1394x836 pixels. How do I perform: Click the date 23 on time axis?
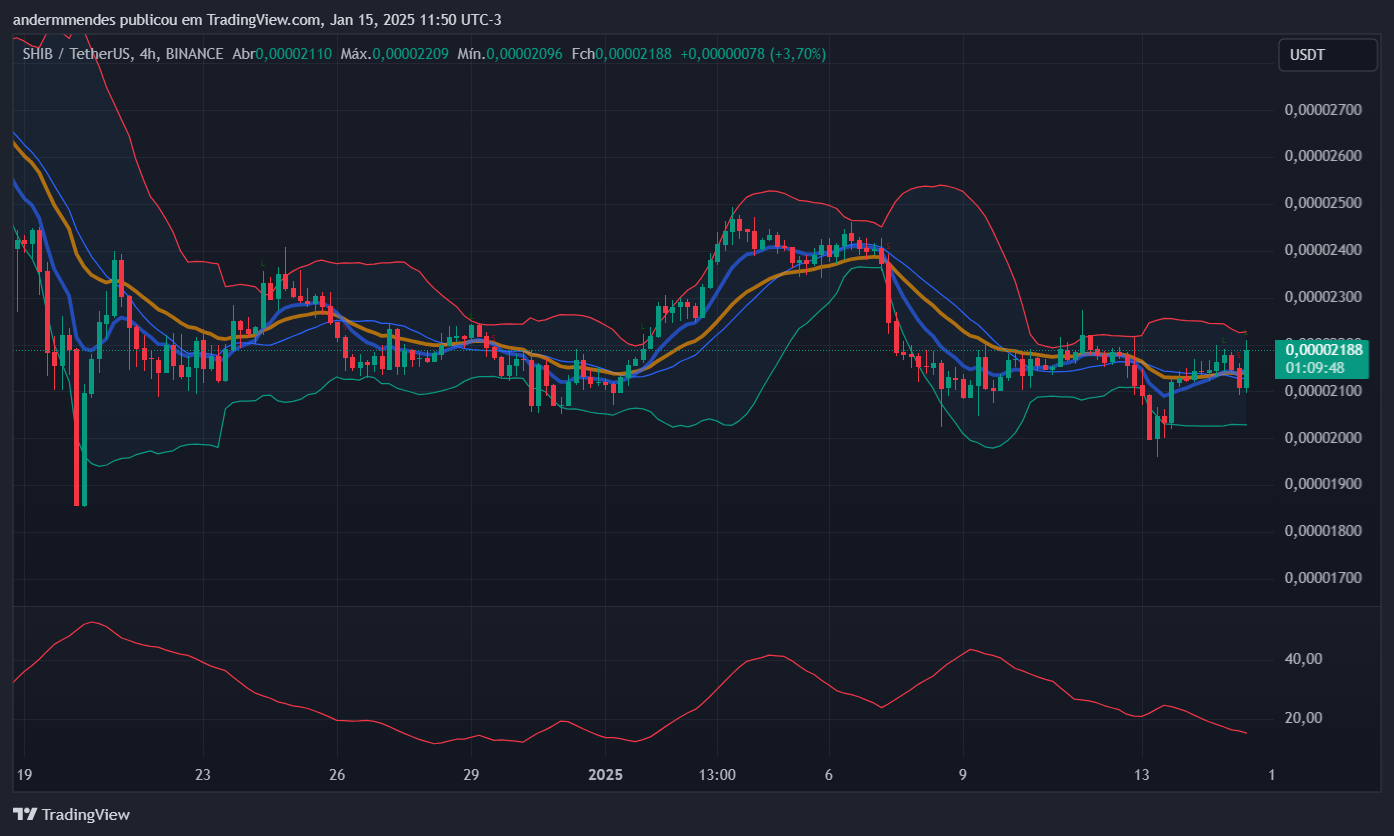tap(203, 775)
